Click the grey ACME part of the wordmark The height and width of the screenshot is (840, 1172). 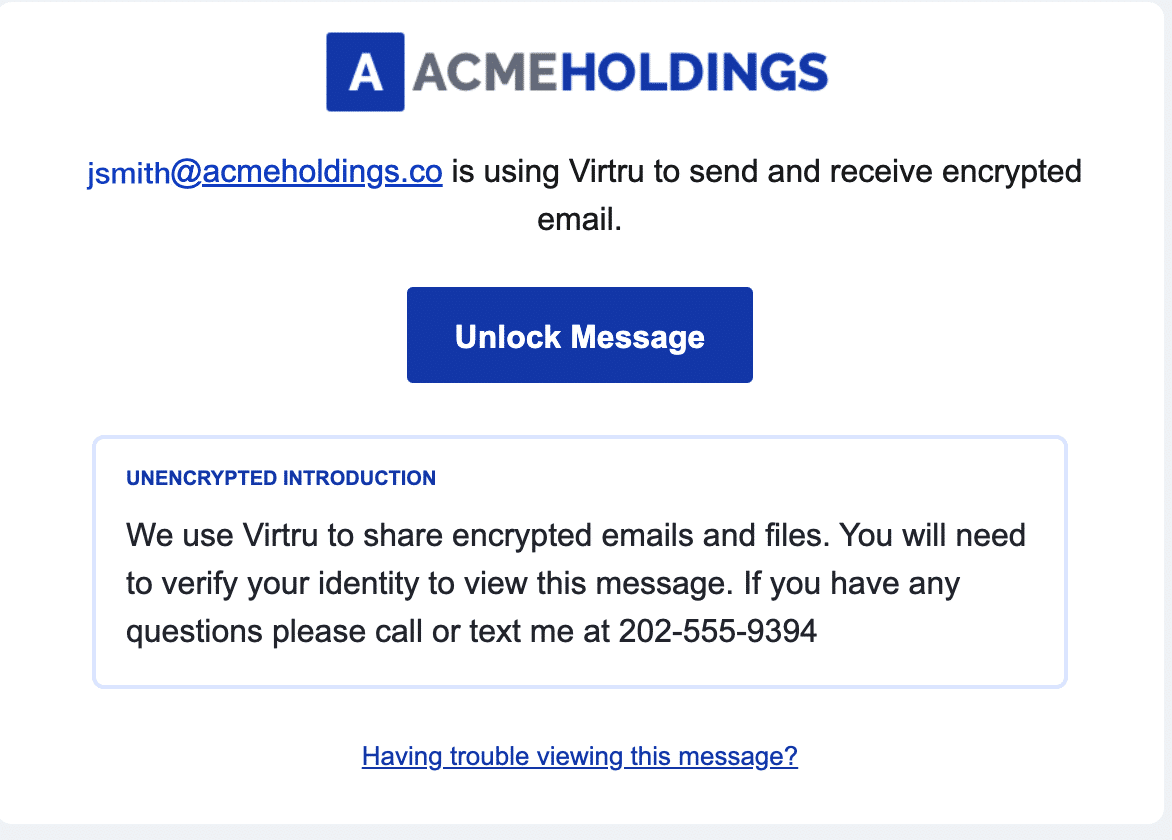[486, 72]
